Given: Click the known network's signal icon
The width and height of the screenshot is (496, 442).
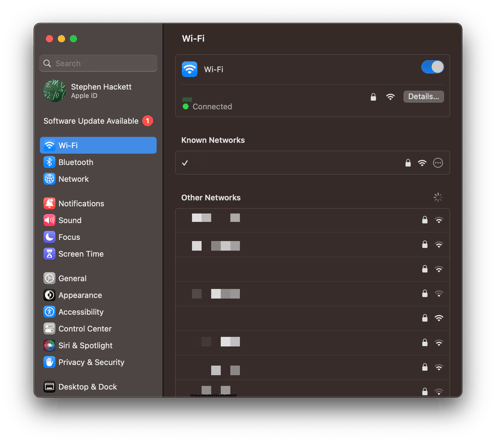Looking at the screenshot, I should (422, 163).
